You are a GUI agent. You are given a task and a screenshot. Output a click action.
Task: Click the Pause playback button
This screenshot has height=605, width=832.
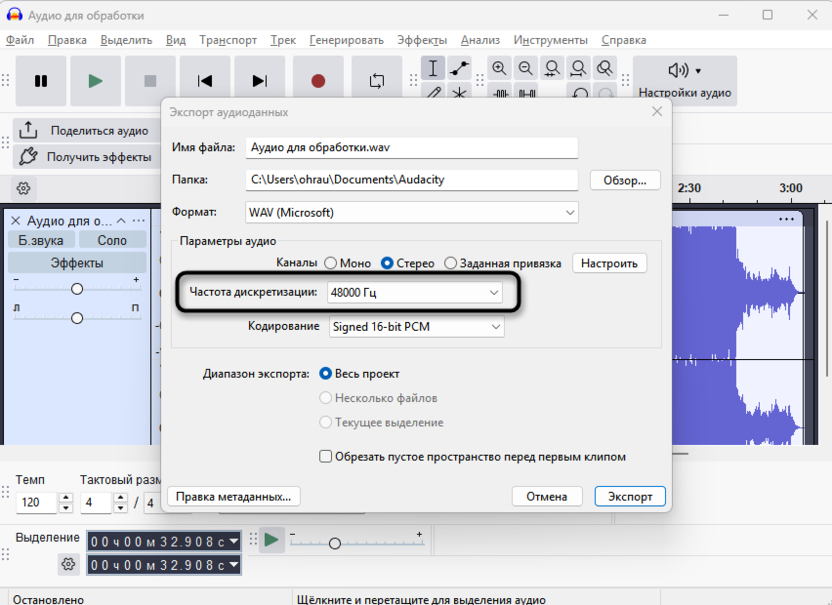point(41,81)
